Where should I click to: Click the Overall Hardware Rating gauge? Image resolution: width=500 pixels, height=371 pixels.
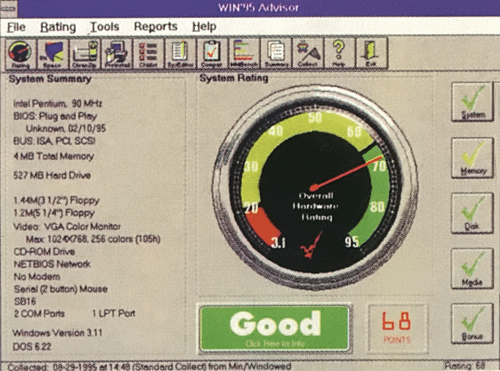click(315, 187)
